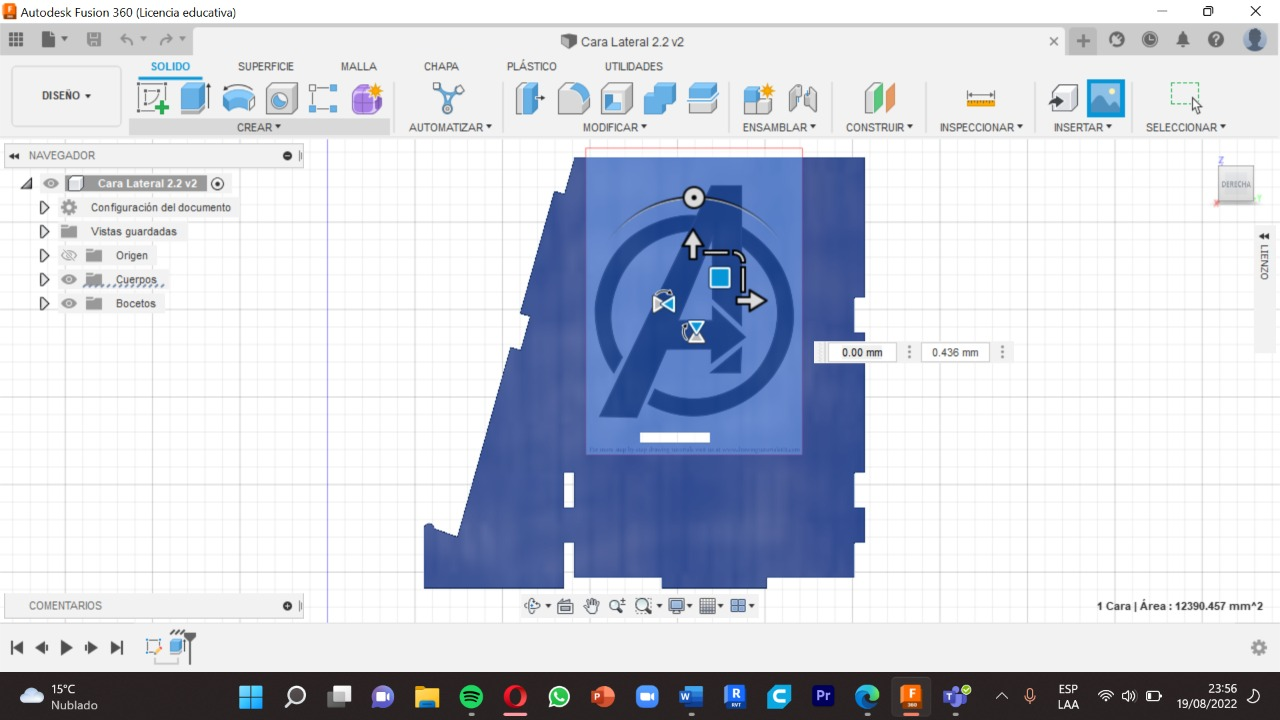
Task: Open the notifications bell
Action: coord(1183,40)
